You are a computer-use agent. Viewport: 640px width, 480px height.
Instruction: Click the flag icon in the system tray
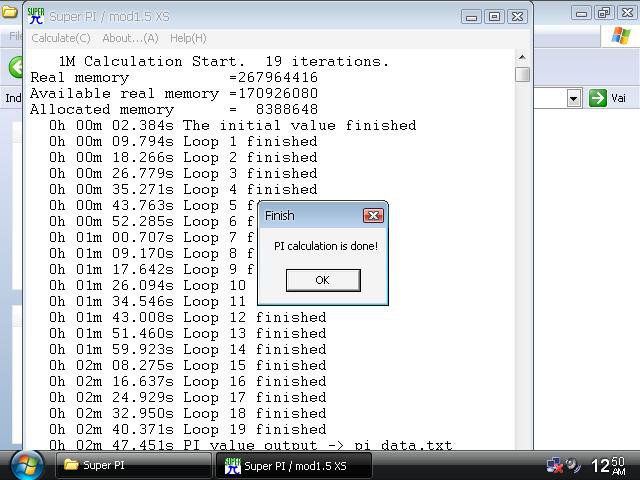point(555,465)
